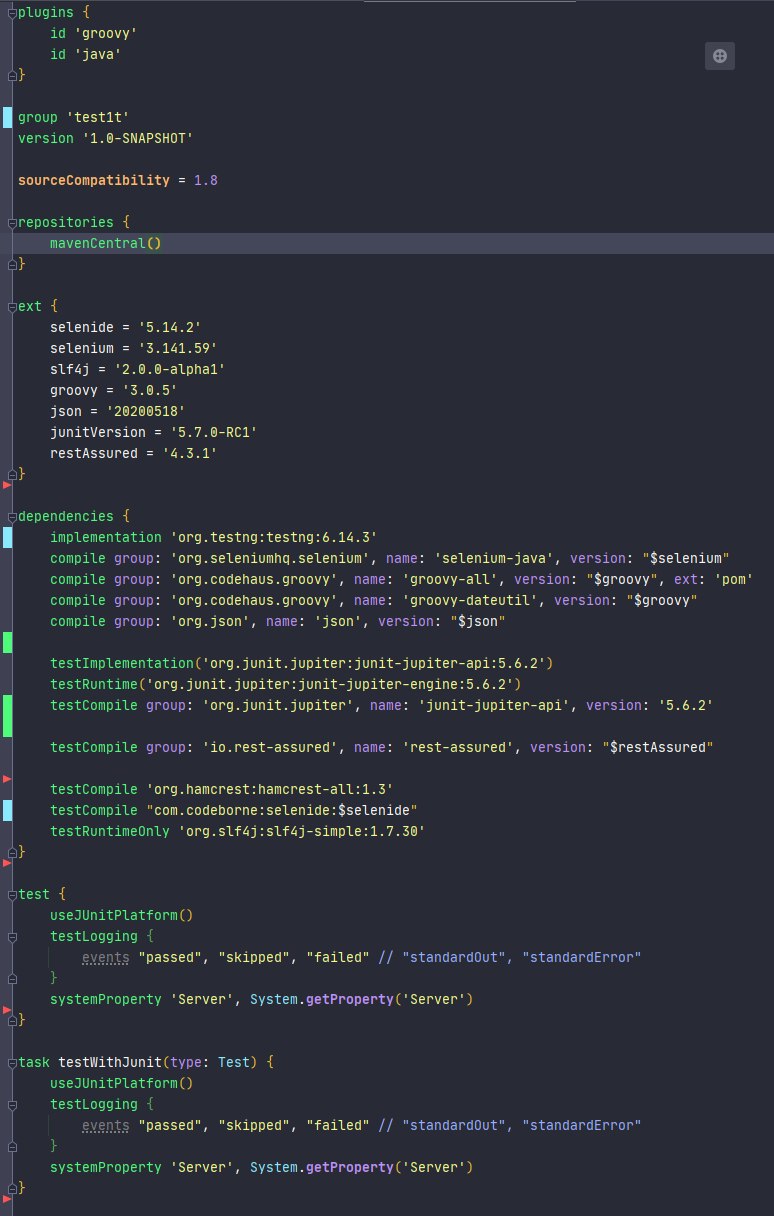Click fold end marker closing plugins block
This screenshot has width=774, height=1216.
click(x=11, y=75)
